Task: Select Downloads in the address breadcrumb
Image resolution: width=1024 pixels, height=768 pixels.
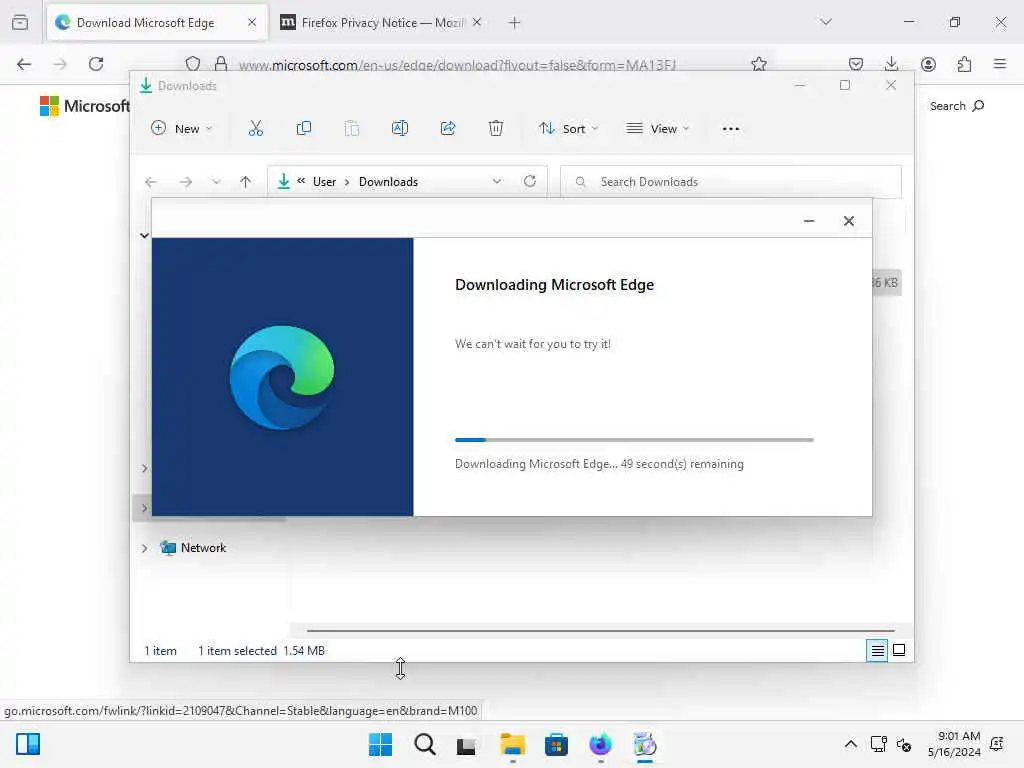Action: click(388, 182)
